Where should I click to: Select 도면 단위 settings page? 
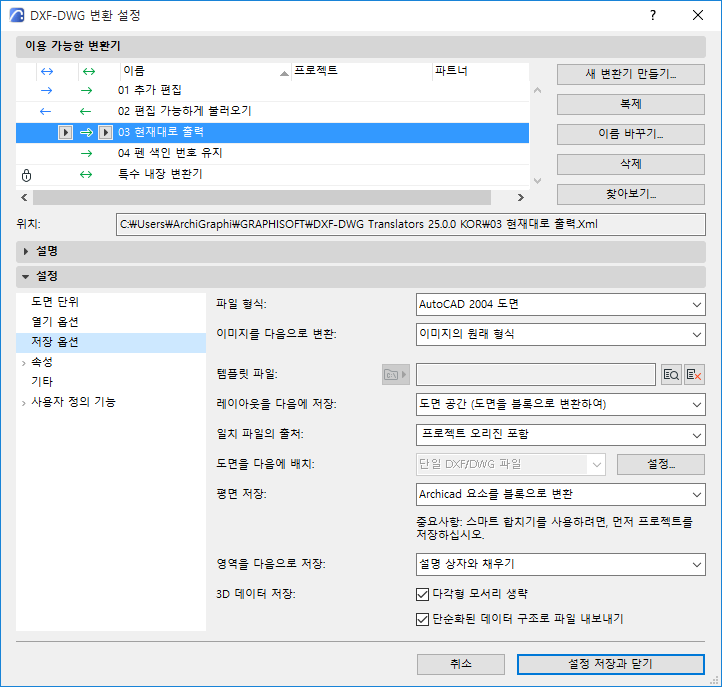pos(55,302)
